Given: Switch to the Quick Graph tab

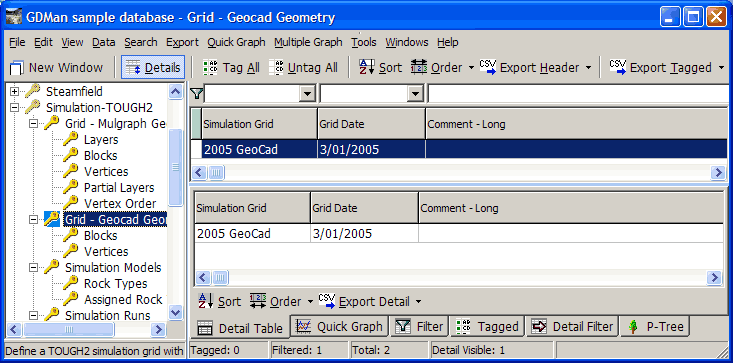Looking at the screenshot, I should 340,326.
